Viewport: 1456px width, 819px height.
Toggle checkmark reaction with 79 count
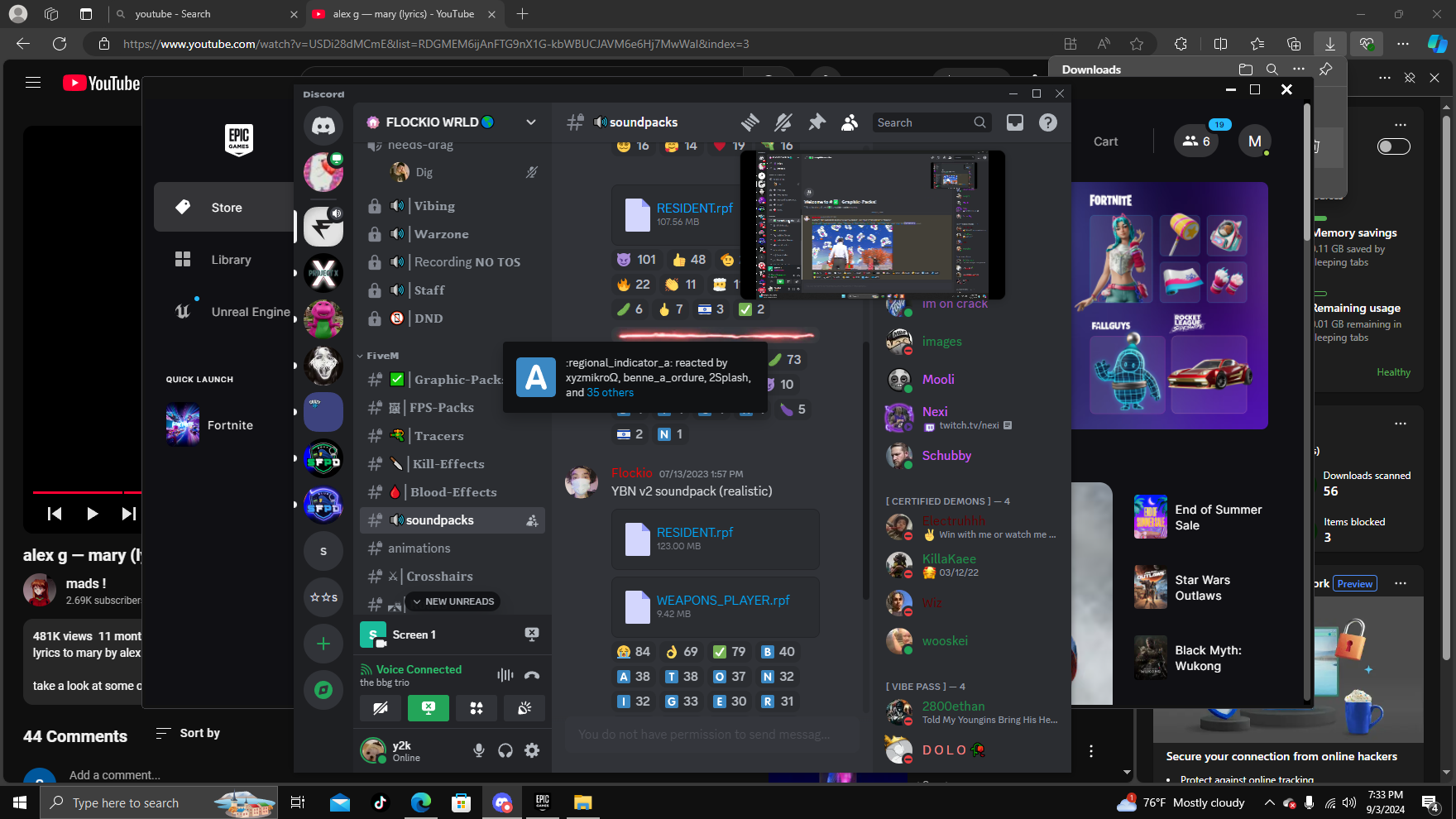coord(730,652)
